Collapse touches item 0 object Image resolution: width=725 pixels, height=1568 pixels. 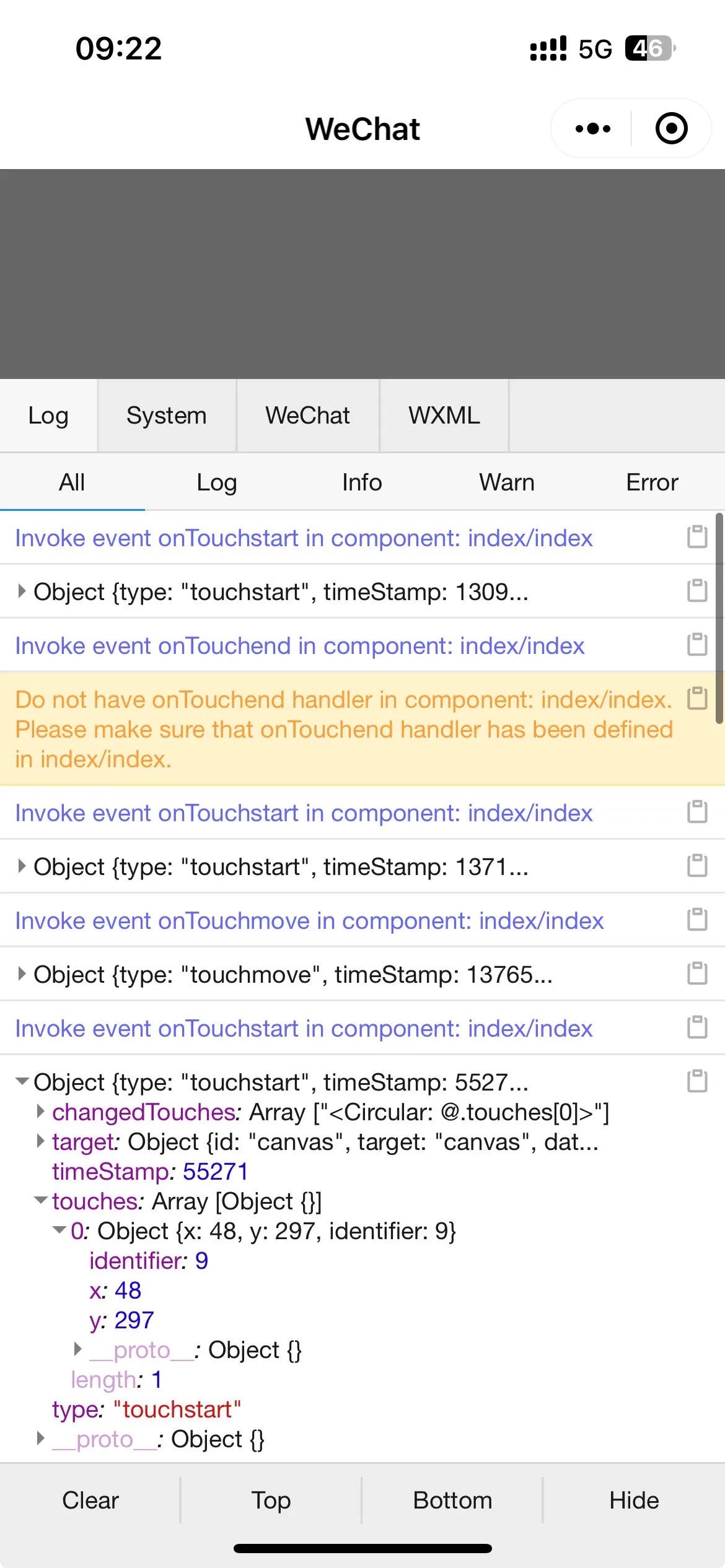59,1230
